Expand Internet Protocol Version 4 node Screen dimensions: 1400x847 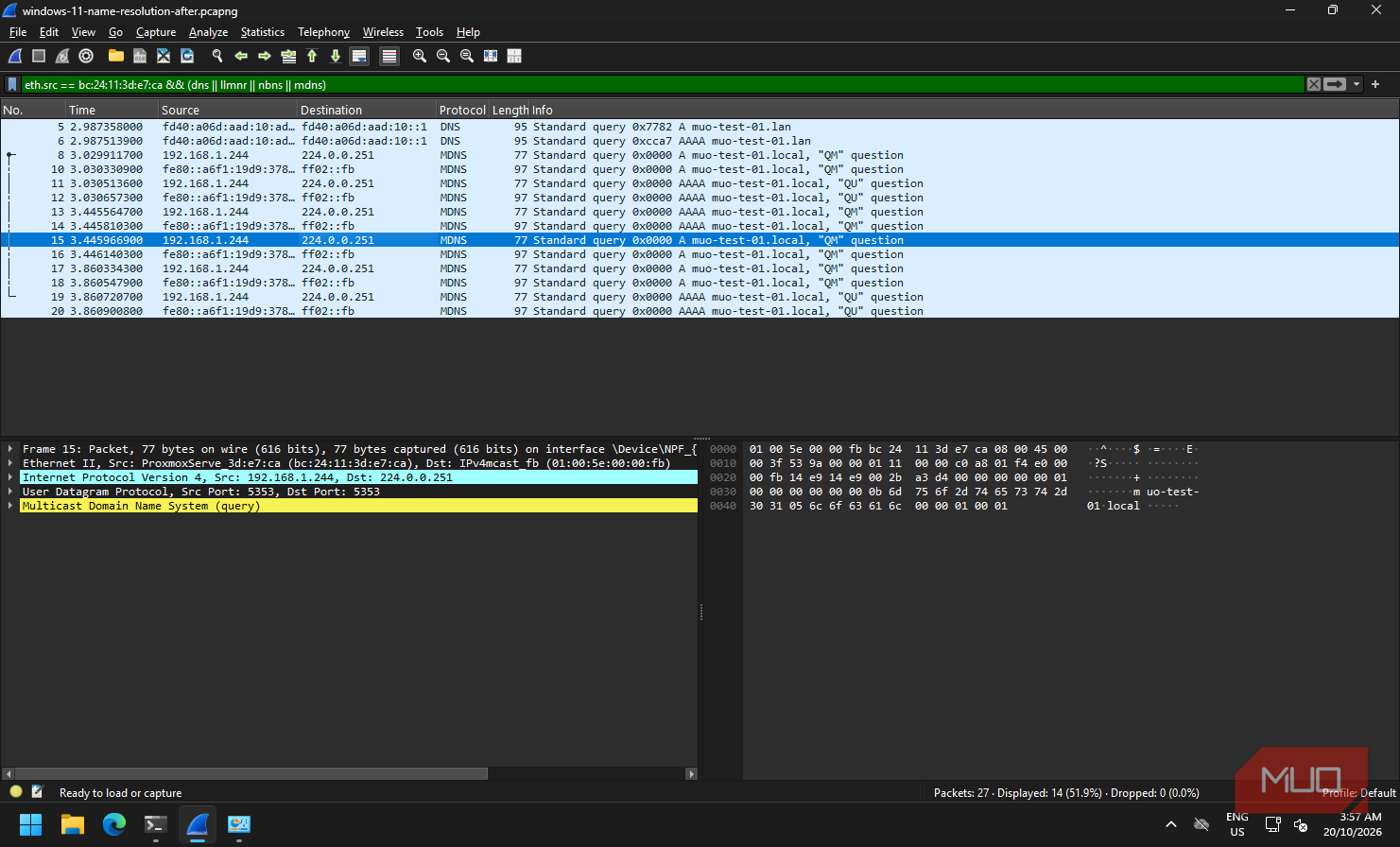point(10,477)
